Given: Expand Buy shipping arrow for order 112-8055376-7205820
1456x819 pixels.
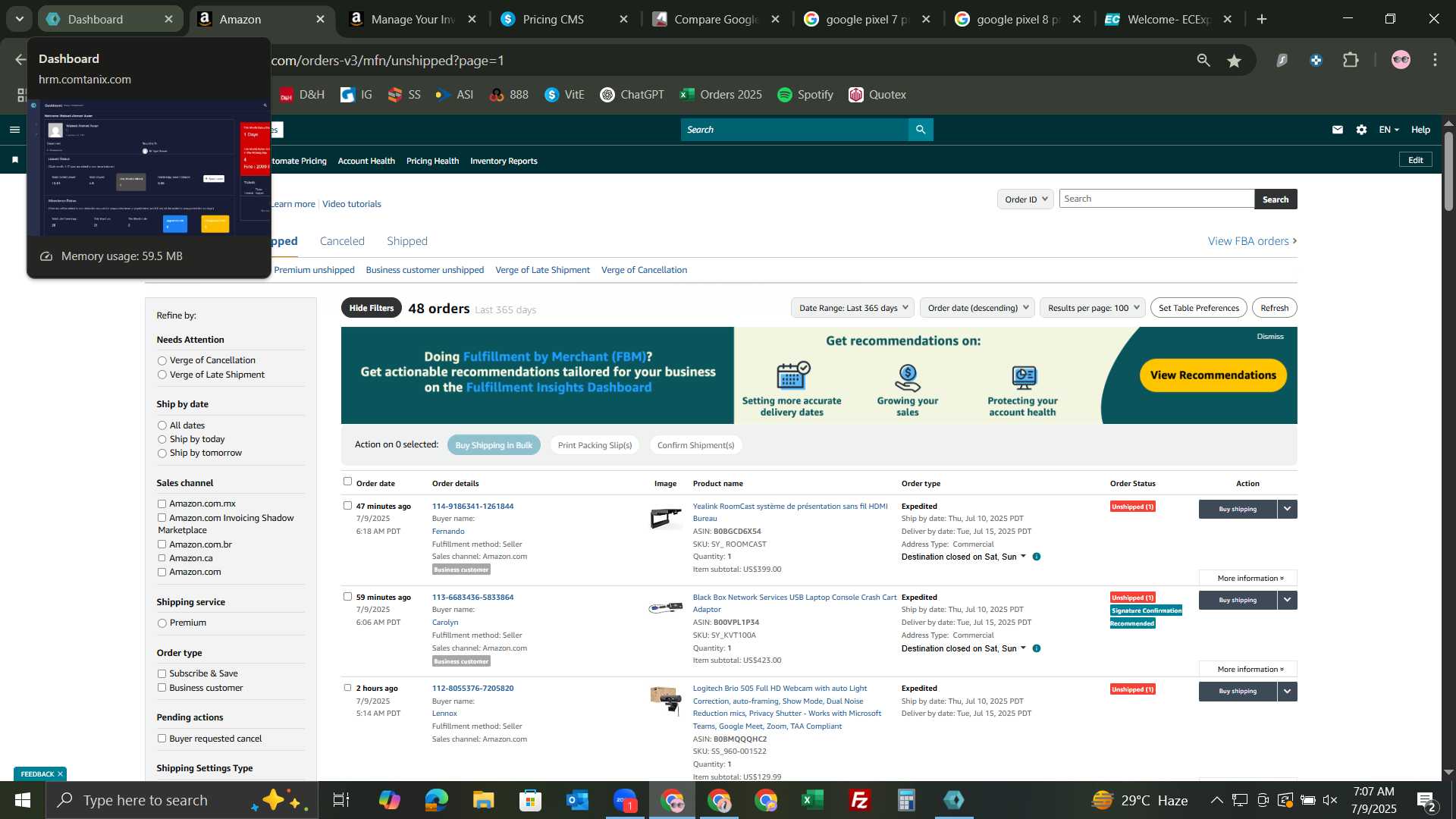Looking at the screenshot, I should tap(1287, 691).
